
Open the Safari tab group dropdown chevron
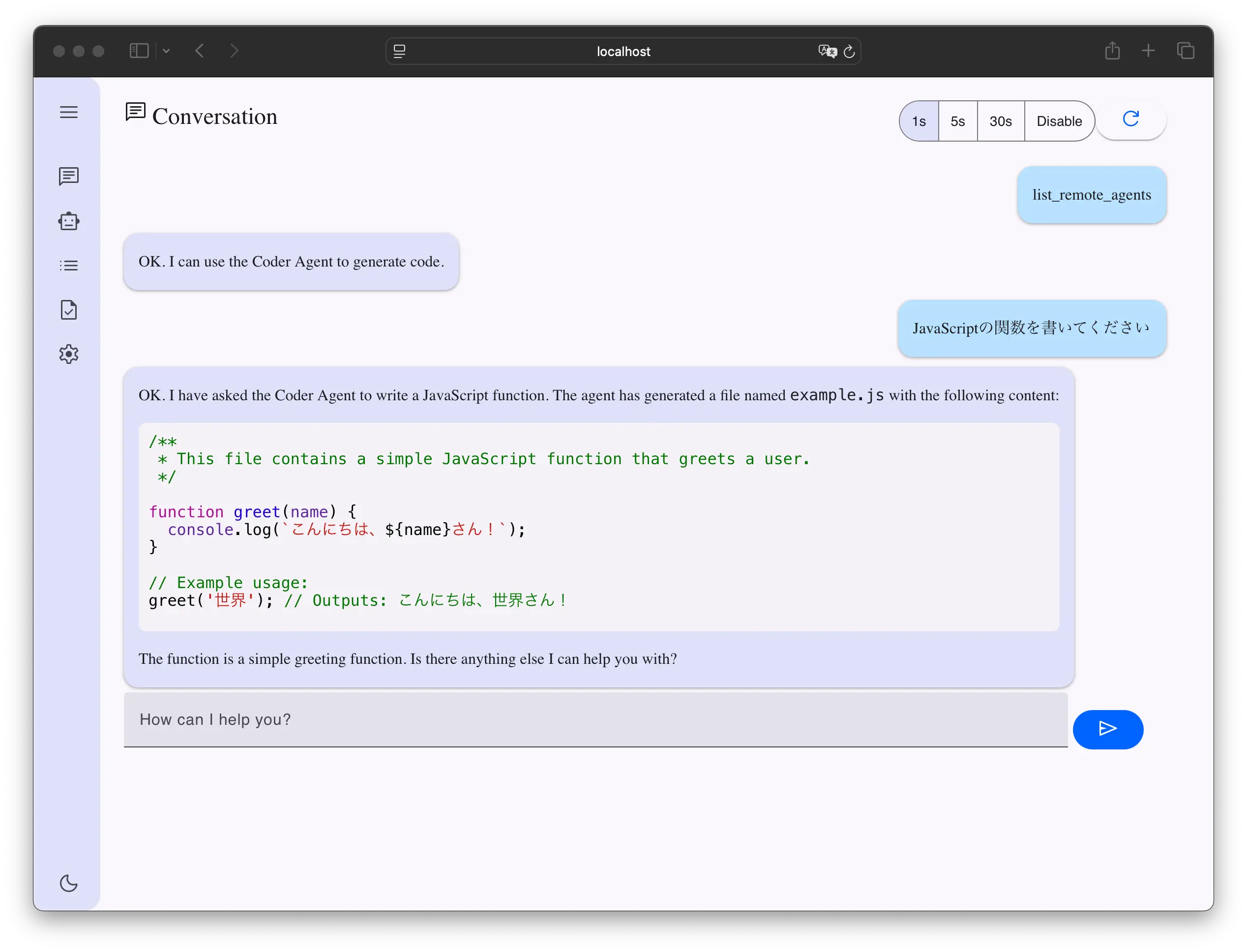click(166, 51)
